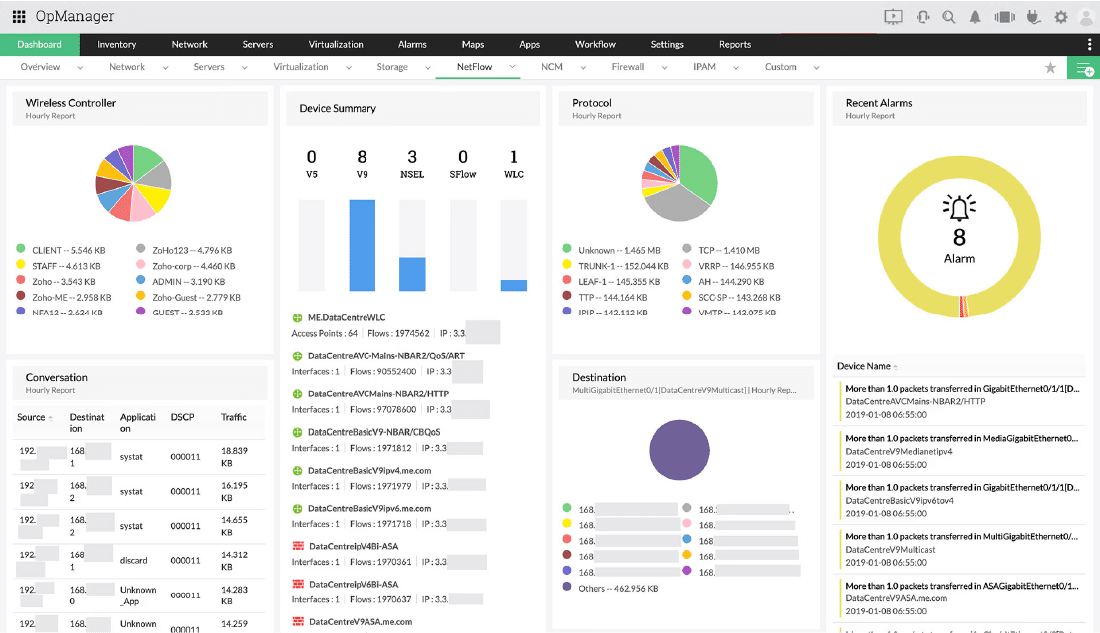Select the Workflow tab
Screen dimensions: 1100x633
pos(595,44)
